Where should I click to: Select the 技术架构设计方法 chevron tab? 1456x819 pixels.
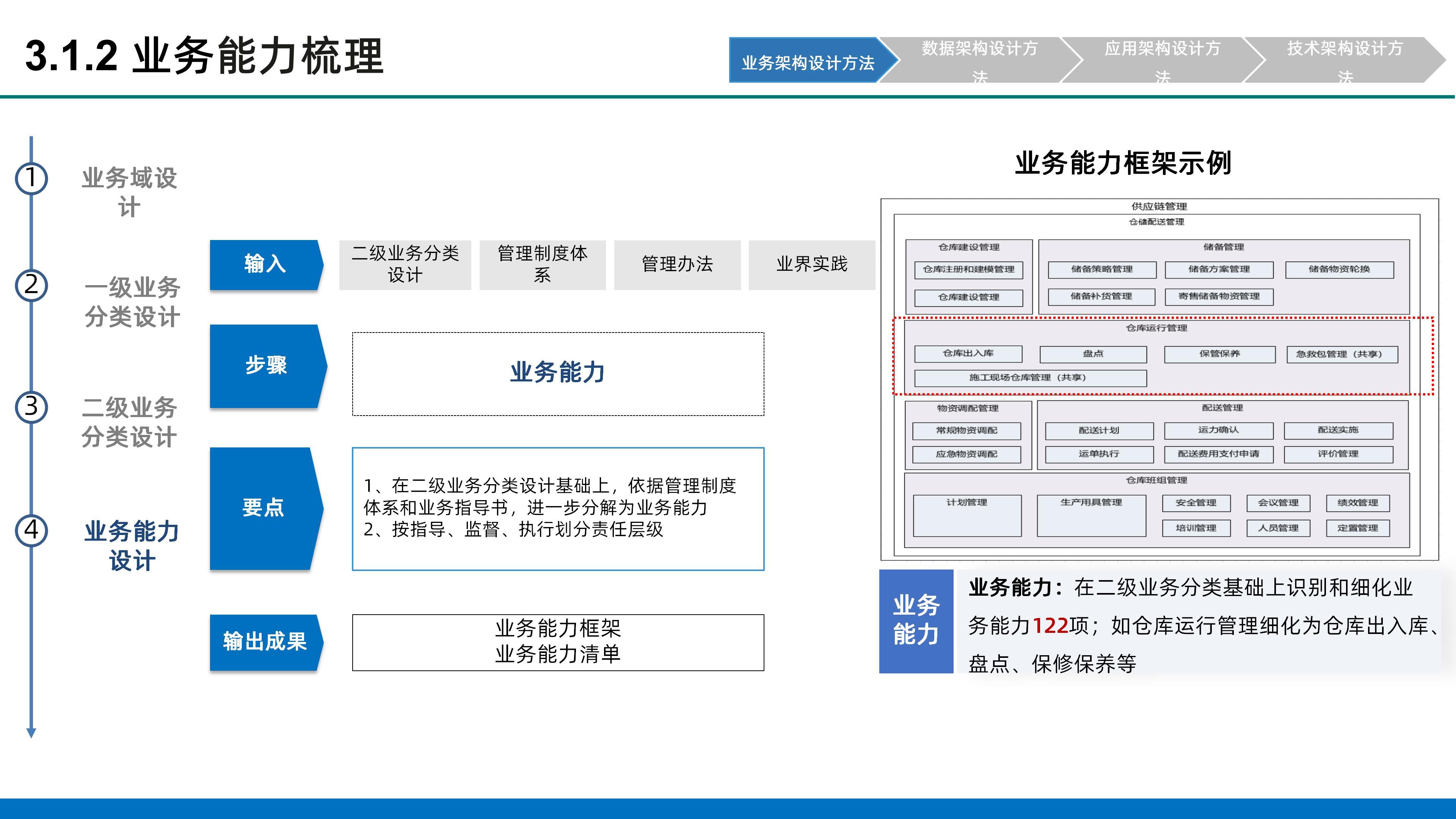click(x=1345, y=61)
